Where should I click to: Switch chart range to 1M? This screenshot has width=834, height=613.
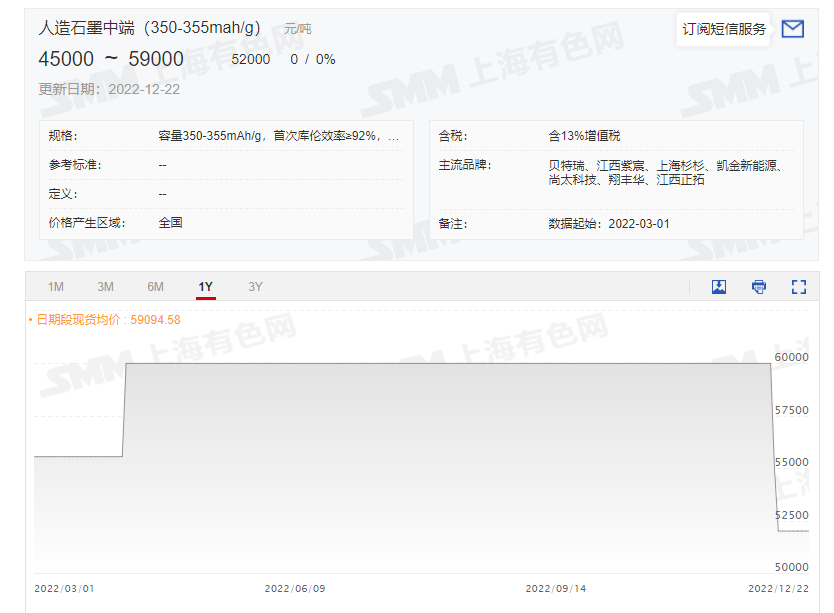point(56,287)
